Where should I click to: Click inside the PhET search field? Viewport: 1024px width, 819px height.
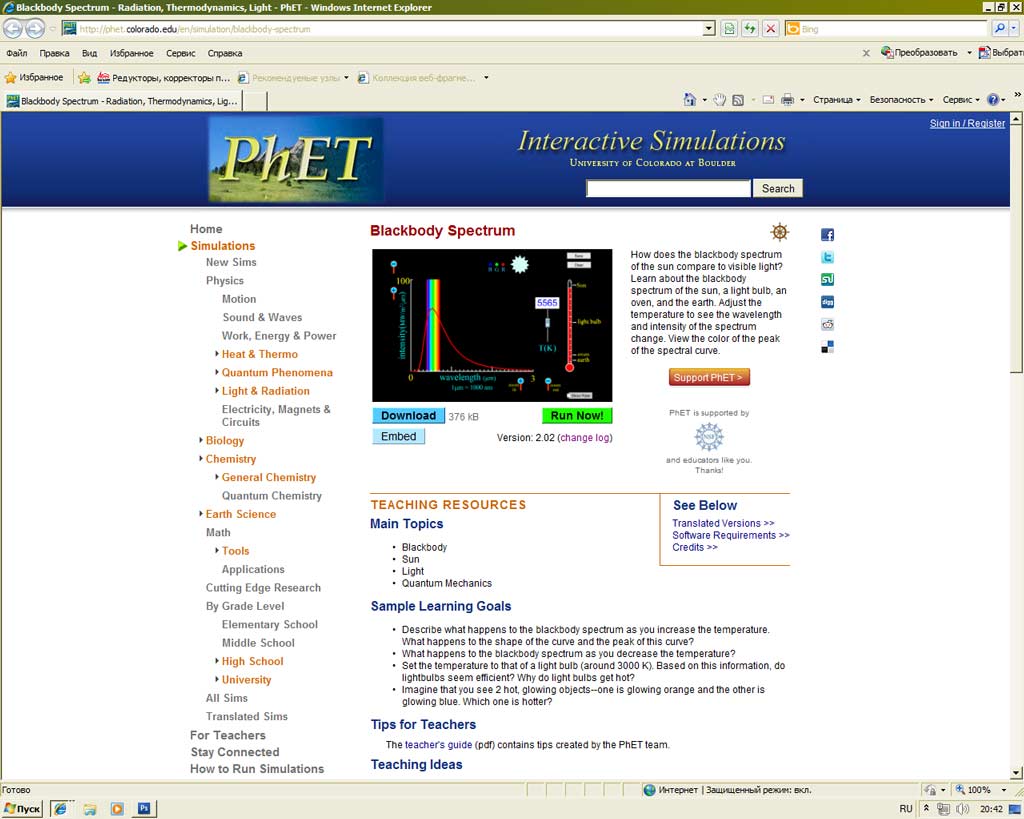pyautogui.click(x=668, y=188)
